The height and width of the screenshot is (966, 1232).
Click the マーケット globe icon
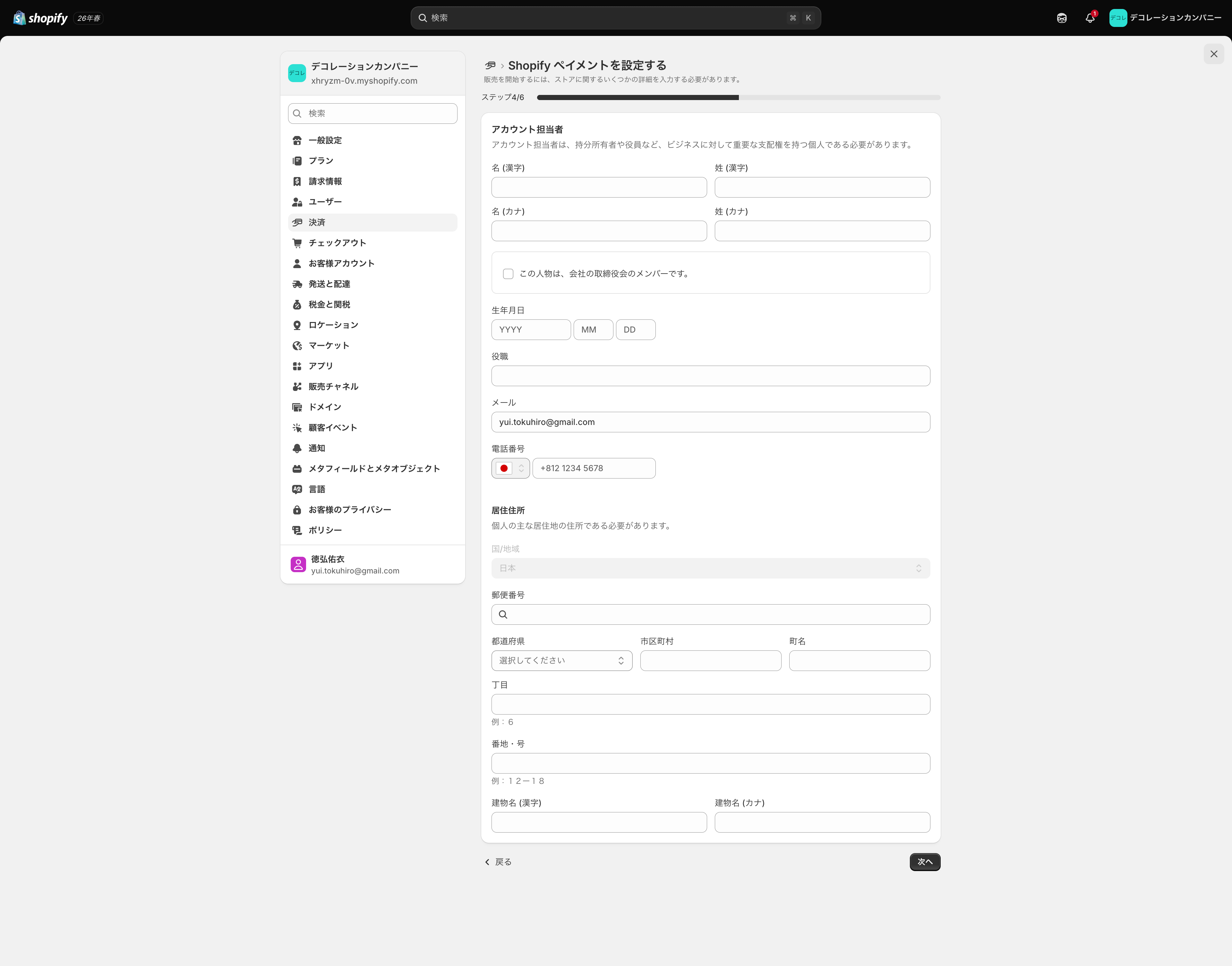click(297, 345)
